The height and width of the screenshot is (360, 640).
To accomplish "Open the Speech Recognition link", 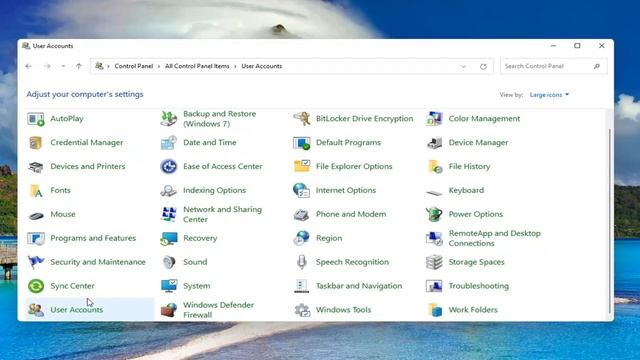I will click(x=352, y=262).
